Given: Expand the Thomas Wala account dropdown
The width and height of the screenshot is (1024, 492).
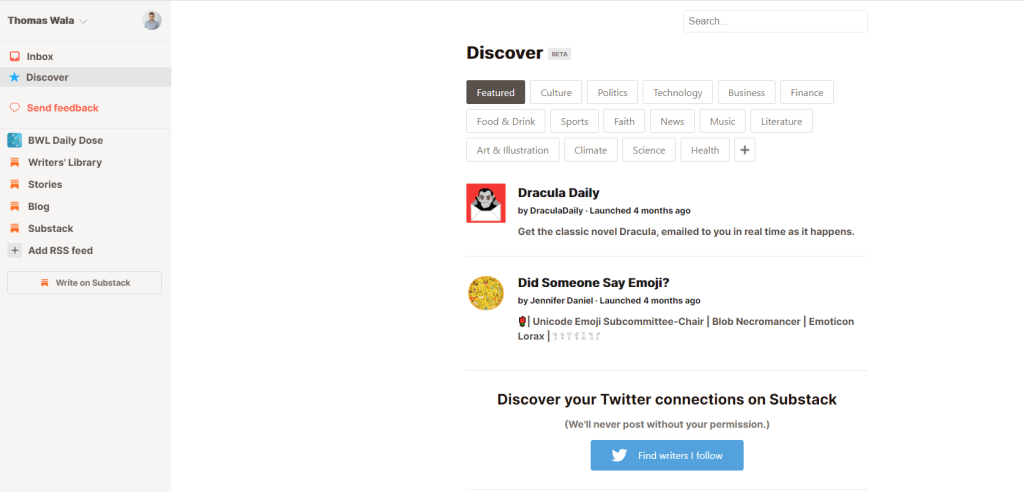Looking at the screenshot, I should click(x=83, y=21).
